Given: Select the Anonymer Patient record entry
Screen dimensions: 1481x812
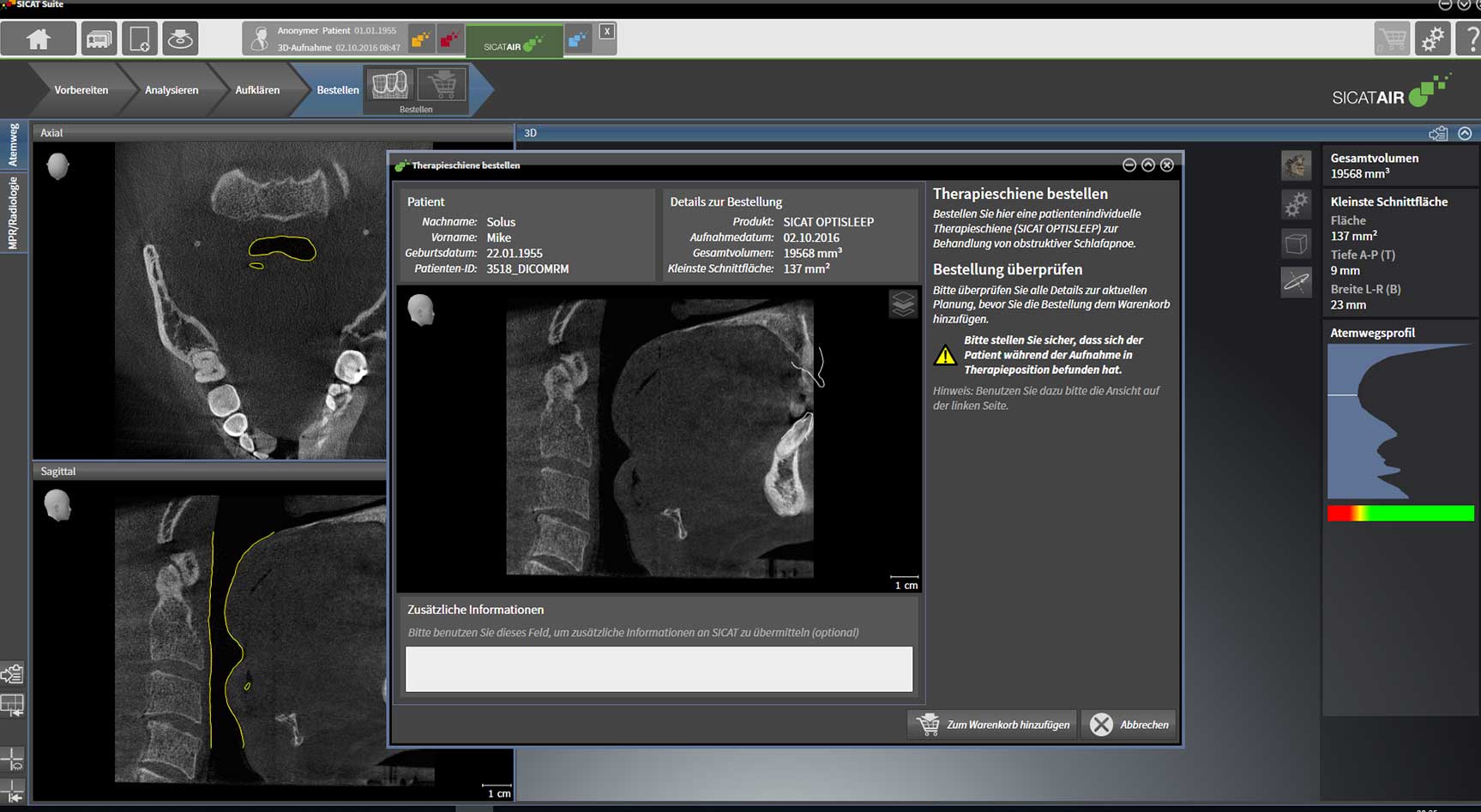Looking at the screenshot, I should pos(324,39).
